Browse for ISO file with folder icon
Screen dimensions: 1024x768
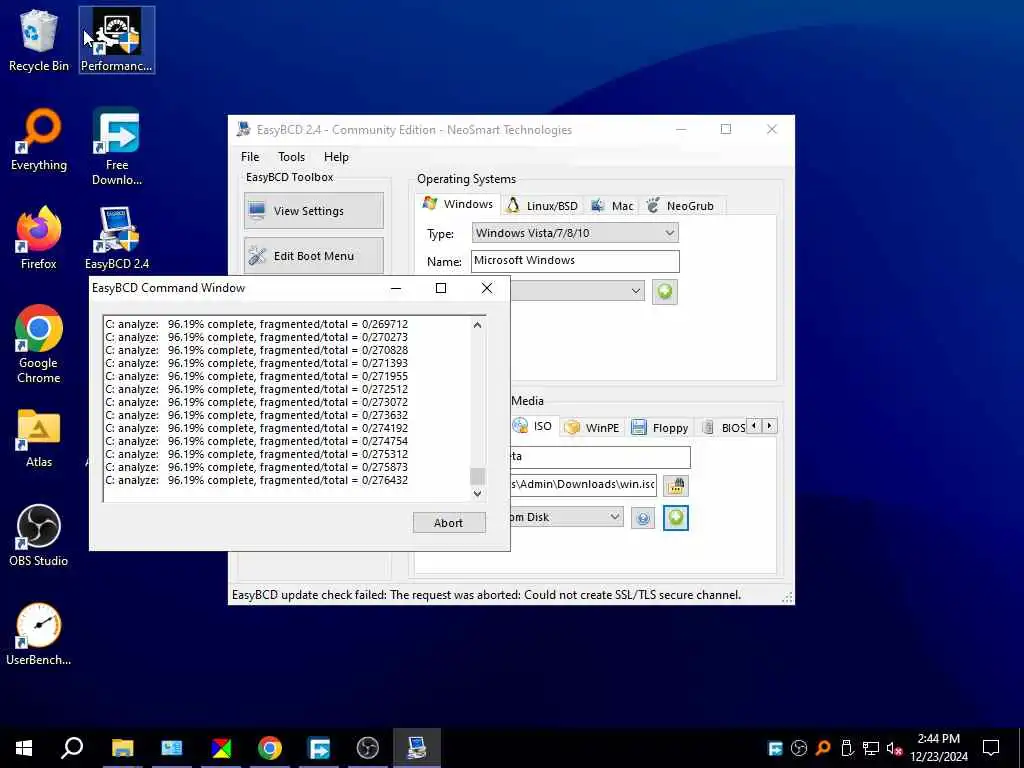pyautogui.click(x=676, y=485)
